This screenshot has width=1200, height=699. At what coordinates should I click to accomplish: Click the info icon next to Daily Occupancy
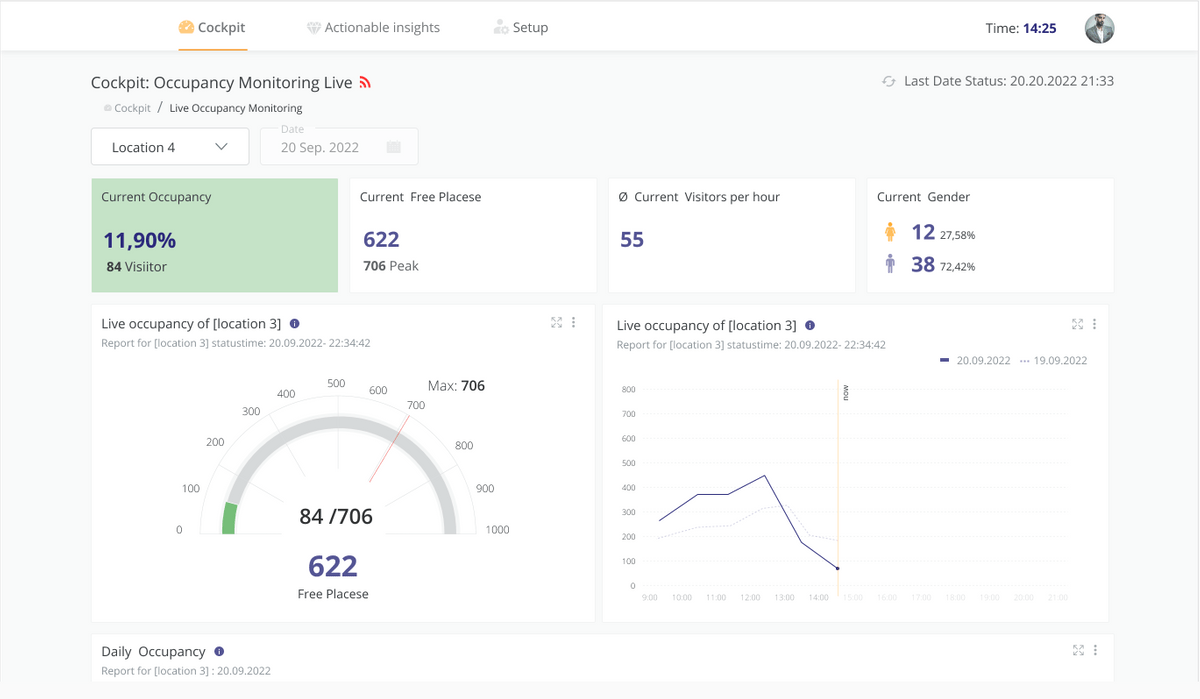point(219,651)
